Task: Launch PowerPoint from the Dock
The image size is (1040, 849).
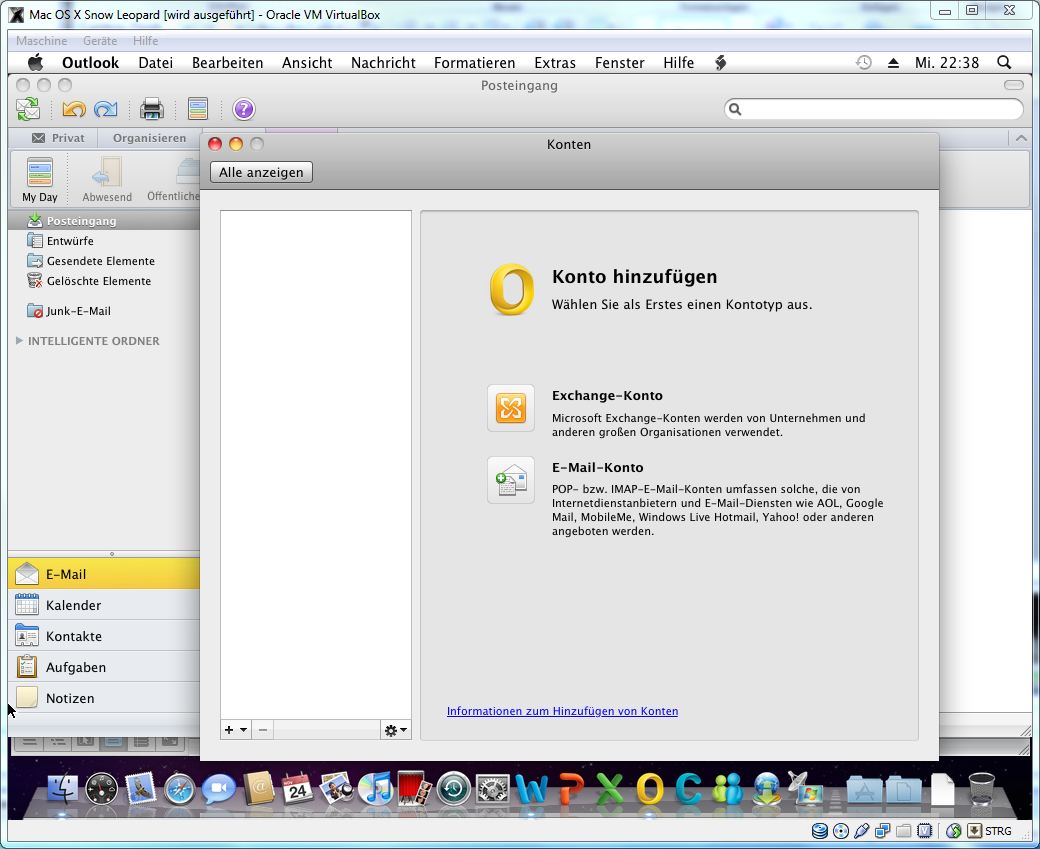Action: tap(571, 789)
